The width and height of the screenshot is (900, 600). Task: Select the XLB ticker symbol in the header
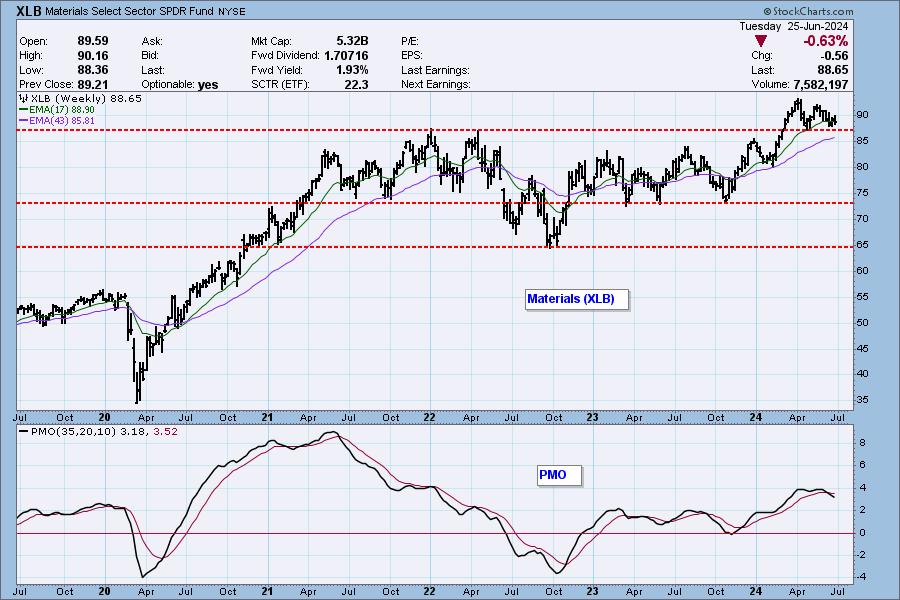click(28, 11)
